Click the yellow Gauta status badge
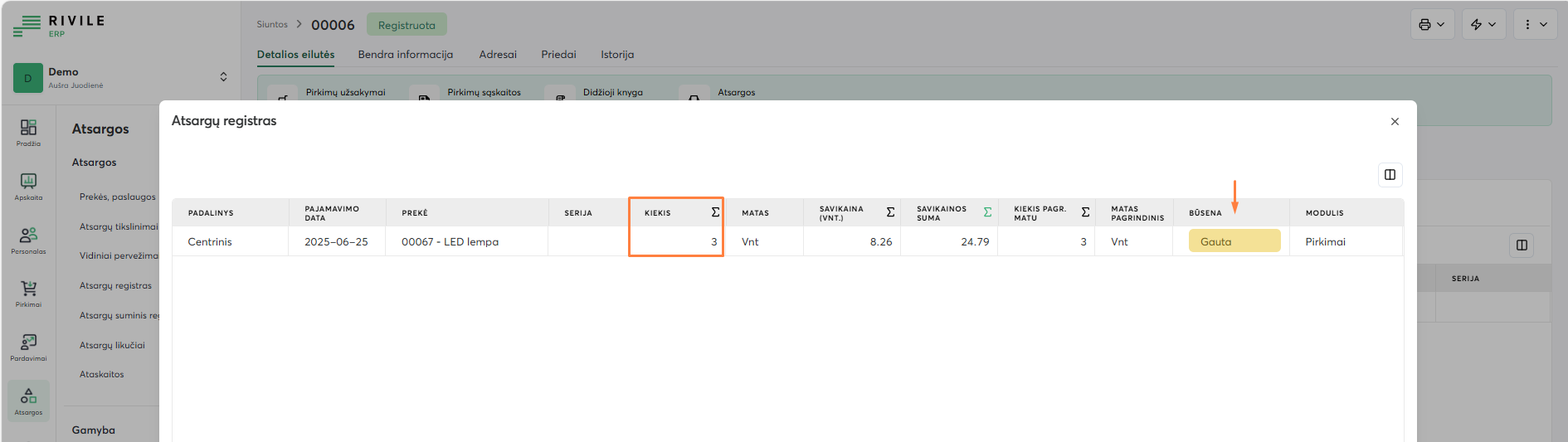Viewport: 1568px width, 442px height. (1234, 241)
